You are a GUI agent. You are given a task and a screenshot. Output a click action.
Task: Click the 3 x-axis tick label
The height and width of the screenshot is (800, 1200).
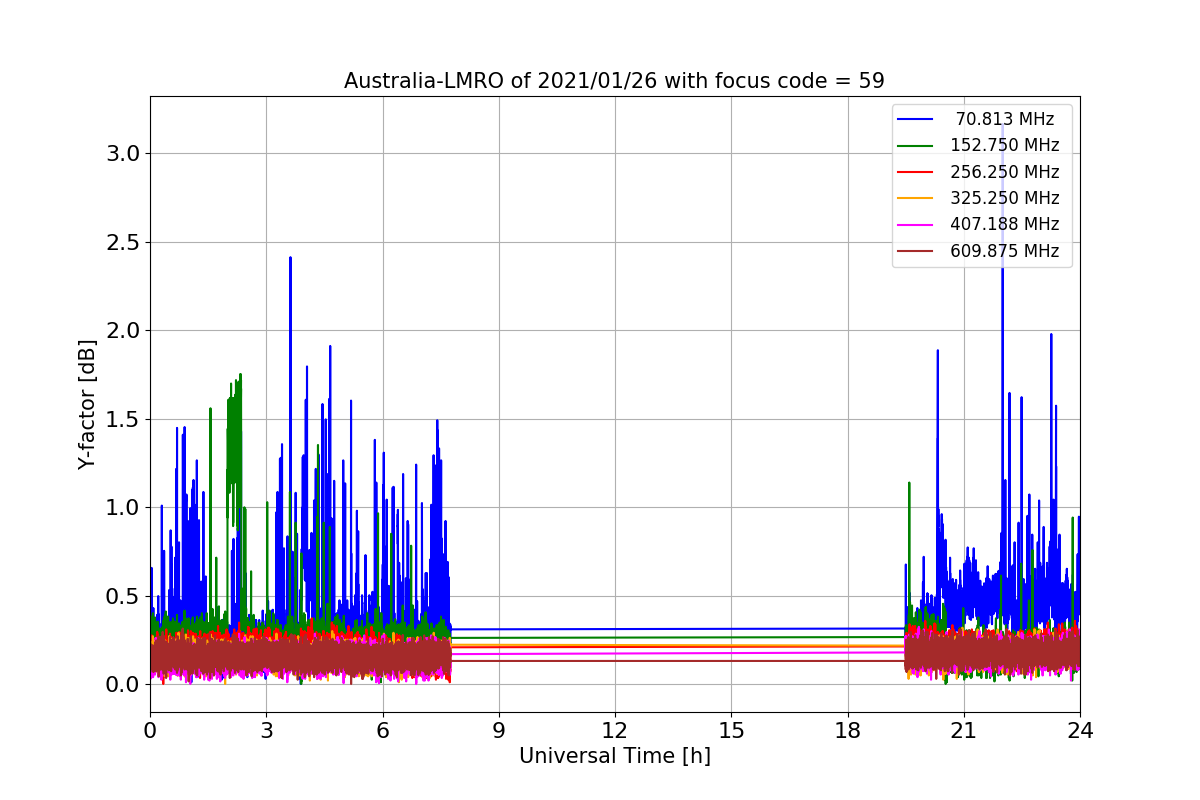tap(266, 730)
